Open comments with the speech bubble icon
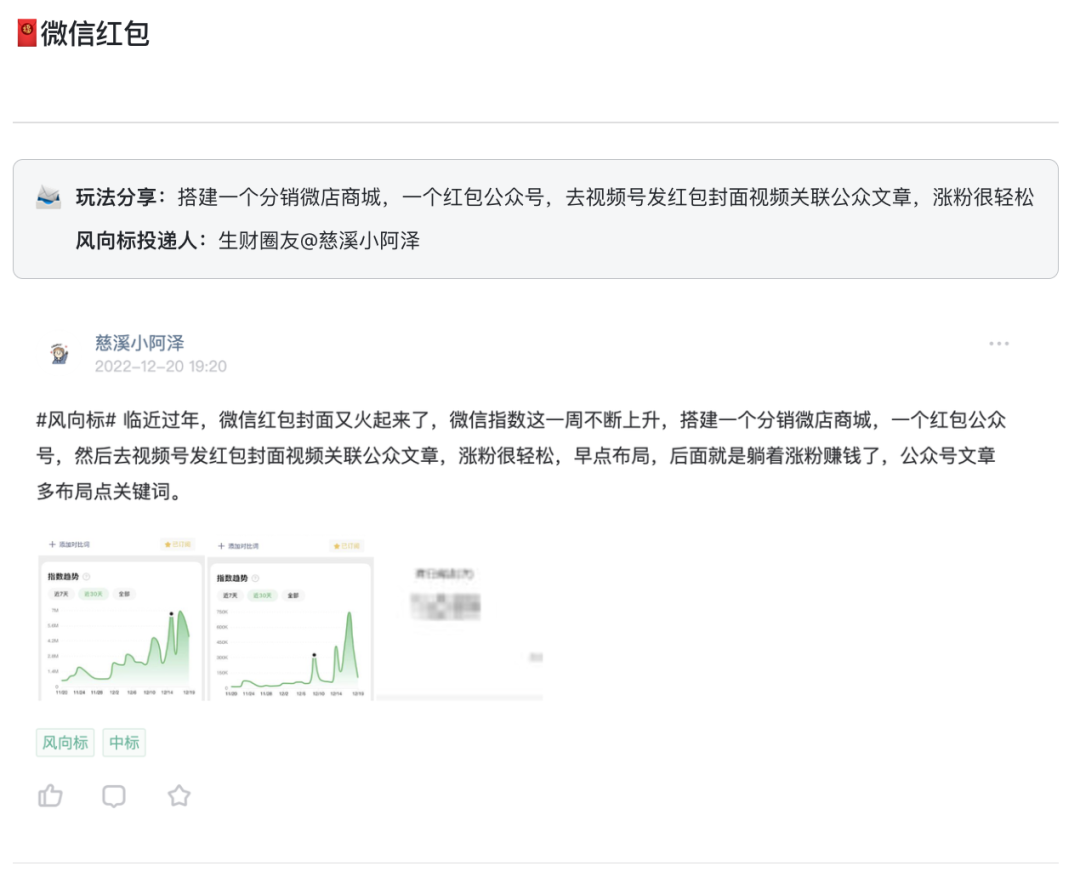This screenshot has height=883, width=1080. [114, 796]
